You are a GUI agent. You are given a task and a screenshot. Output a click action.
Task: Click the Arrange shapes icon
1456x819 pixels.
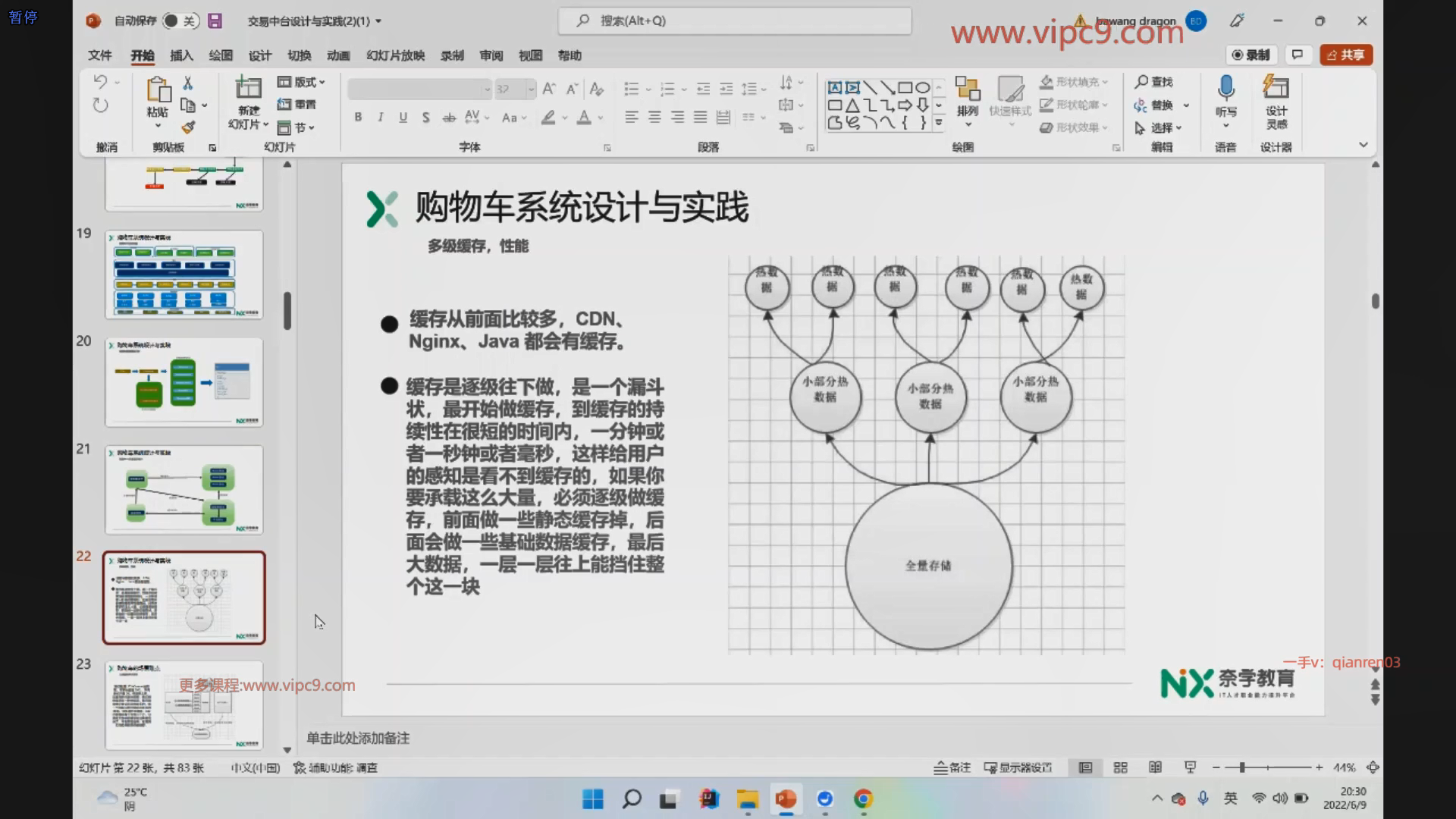click(x=967, y=89)
